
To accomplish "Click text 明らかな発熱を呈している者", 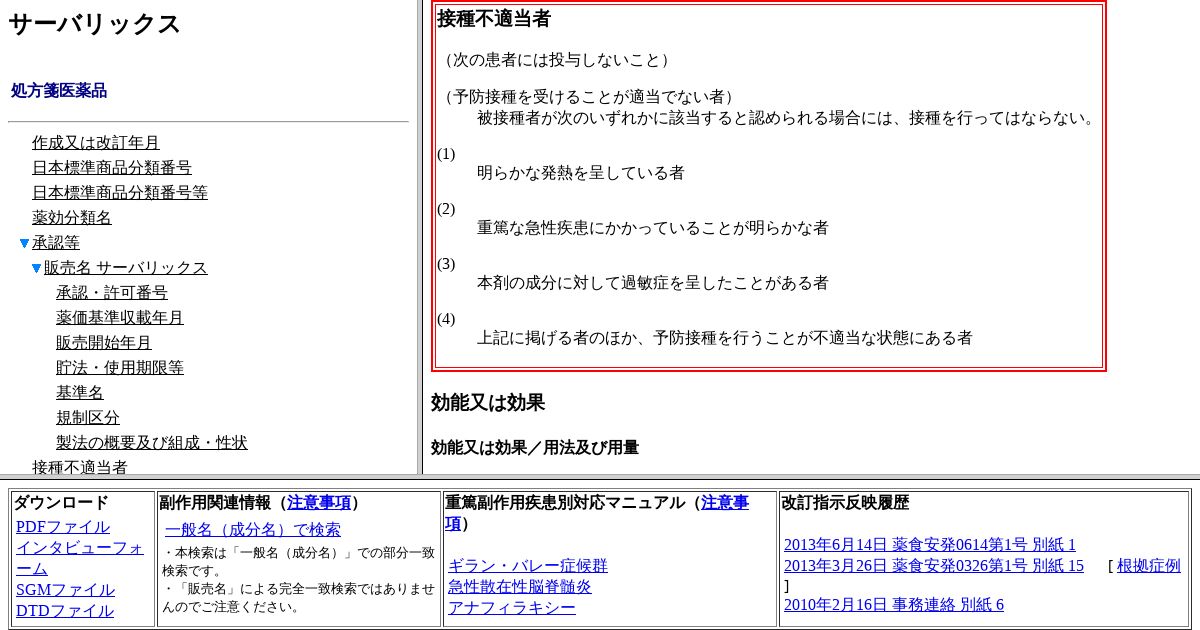I will pos(581,173).
